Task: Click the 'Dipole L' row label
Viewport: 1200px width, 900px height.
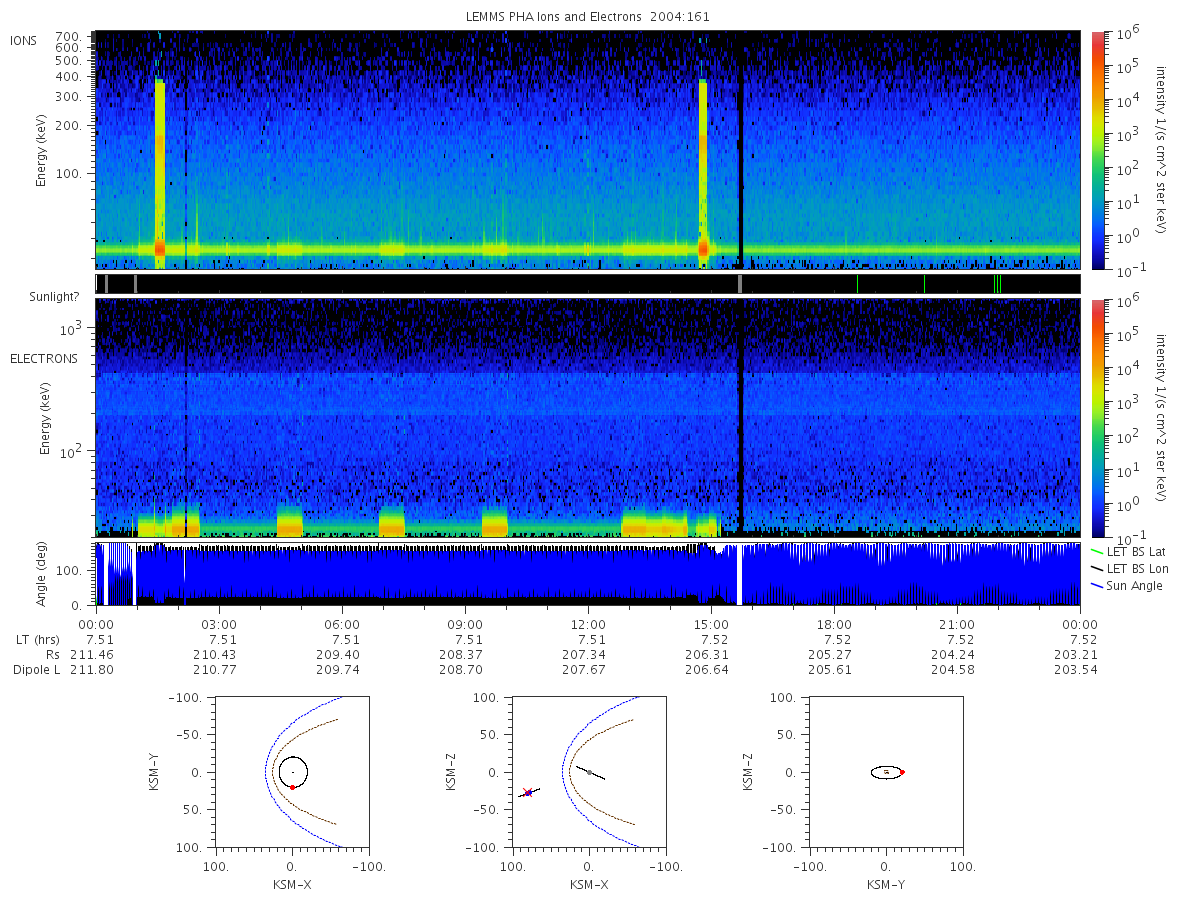Action: 36,670
